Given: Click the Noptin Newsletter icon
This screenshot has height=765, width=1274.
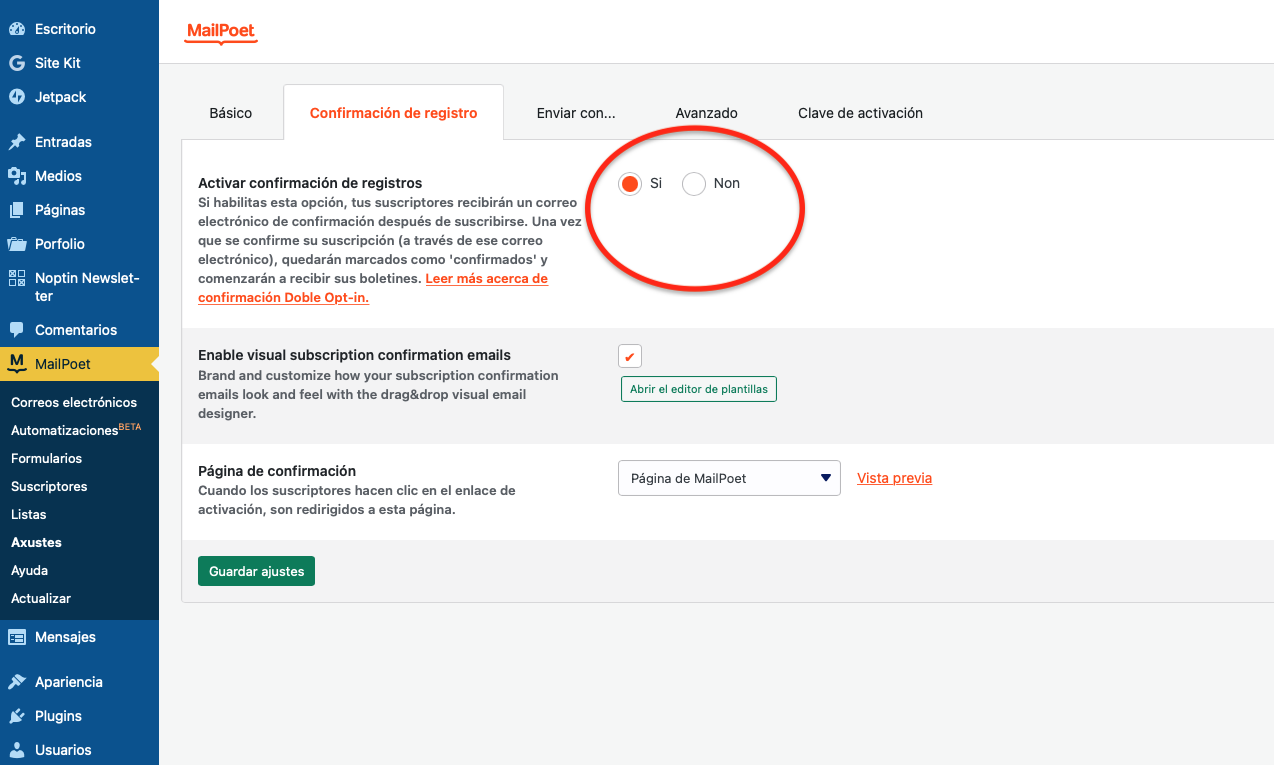Looking at the screenshot, I should (x=16, y=278).
